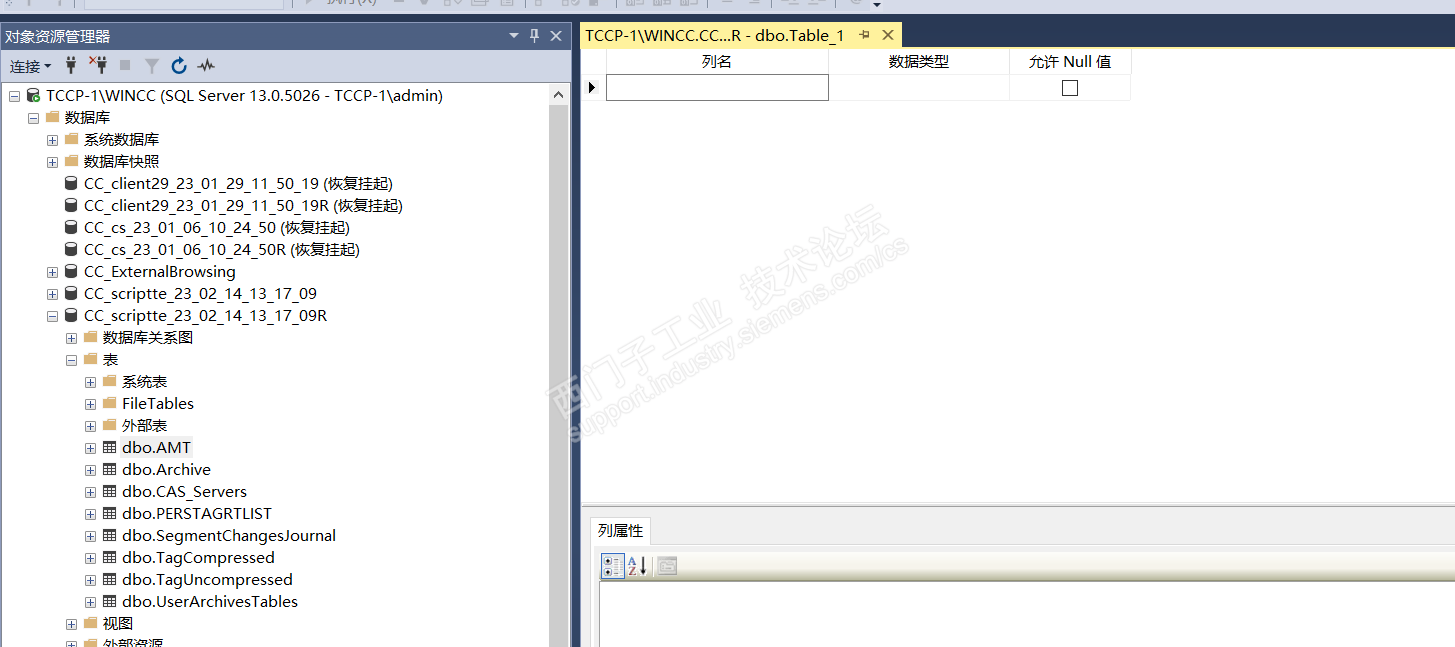Click the 数据类型 column header
Image resolution: width=1455 pixels, height=647 pixels.
click(x=919, y=62)
